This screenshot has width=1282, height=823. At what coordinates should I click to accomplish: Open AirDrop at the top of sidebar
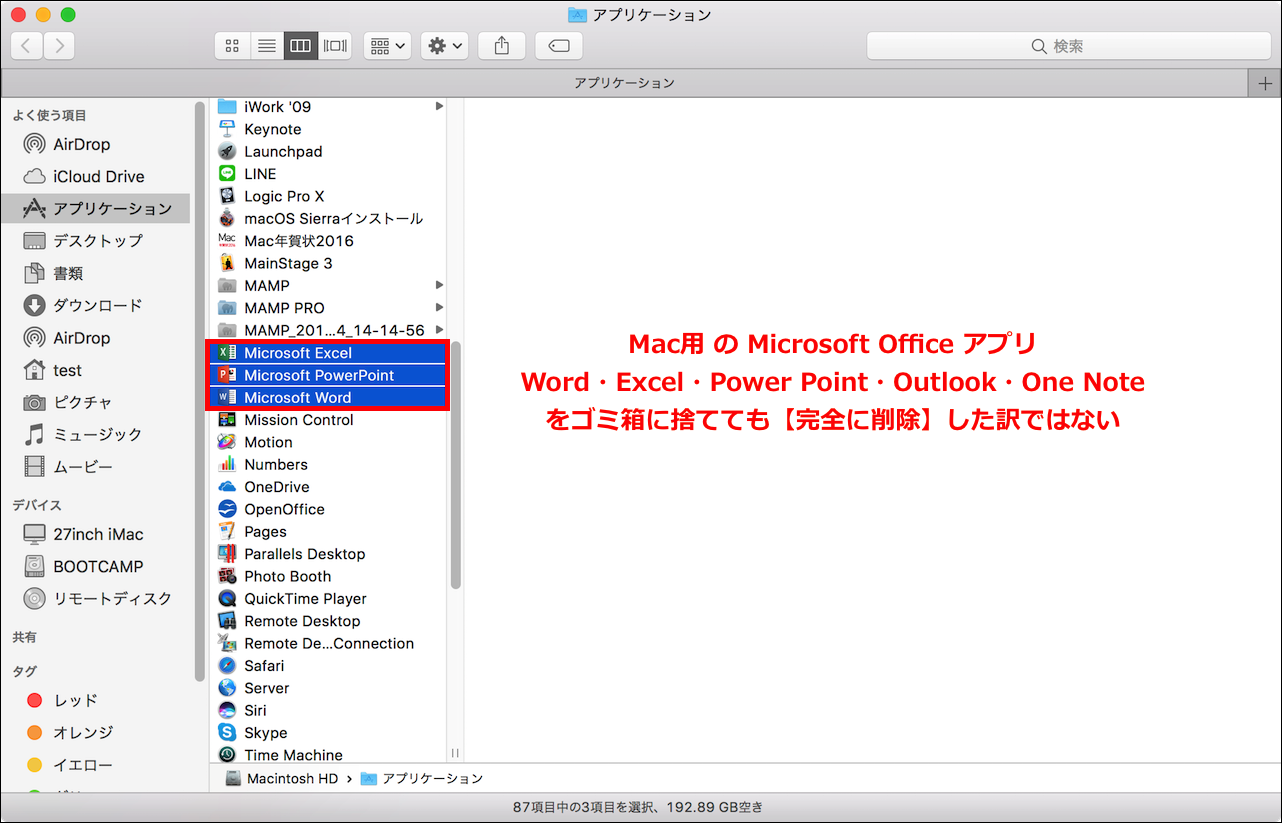coord(81,144)
